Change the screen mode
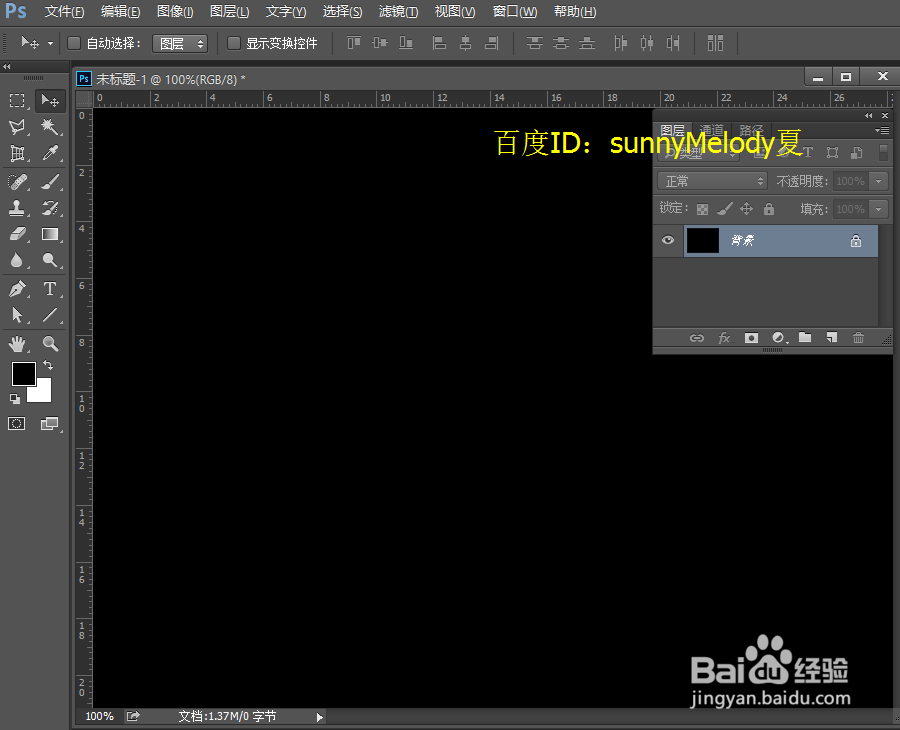The width and height of the screenshot is (900, 730). (49, 424)
